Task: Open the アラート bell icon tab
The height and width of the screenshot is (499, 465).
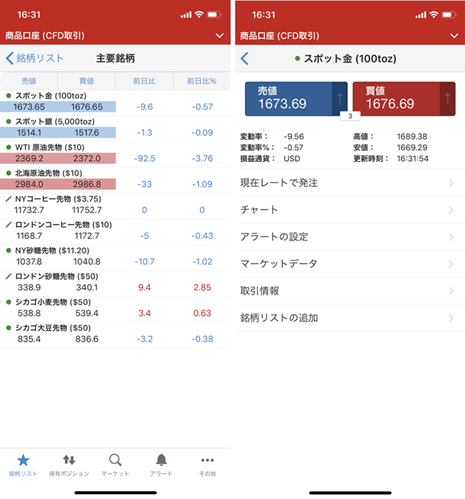Action: 161,465
